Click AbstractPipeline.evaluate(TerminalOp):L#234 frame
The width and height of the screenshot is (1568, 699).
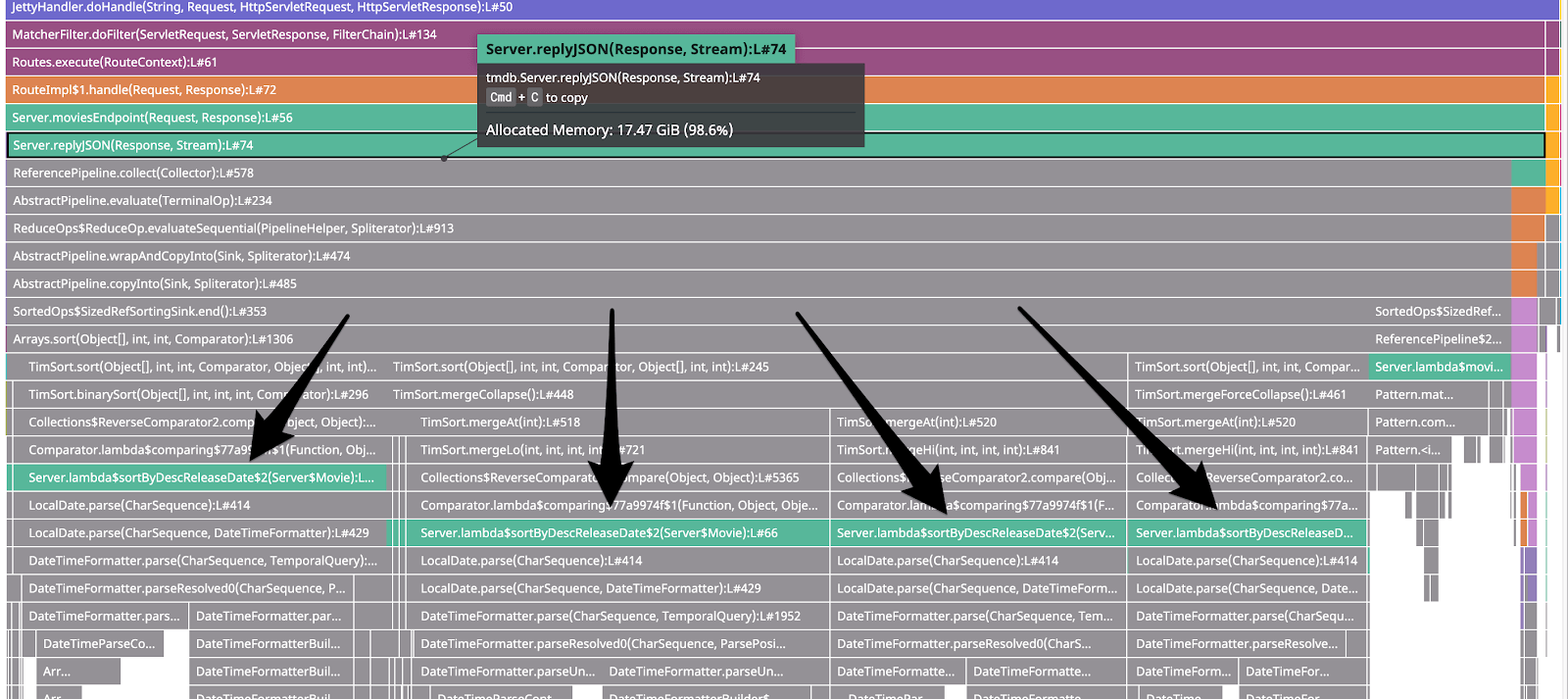[x=759, y=200]
